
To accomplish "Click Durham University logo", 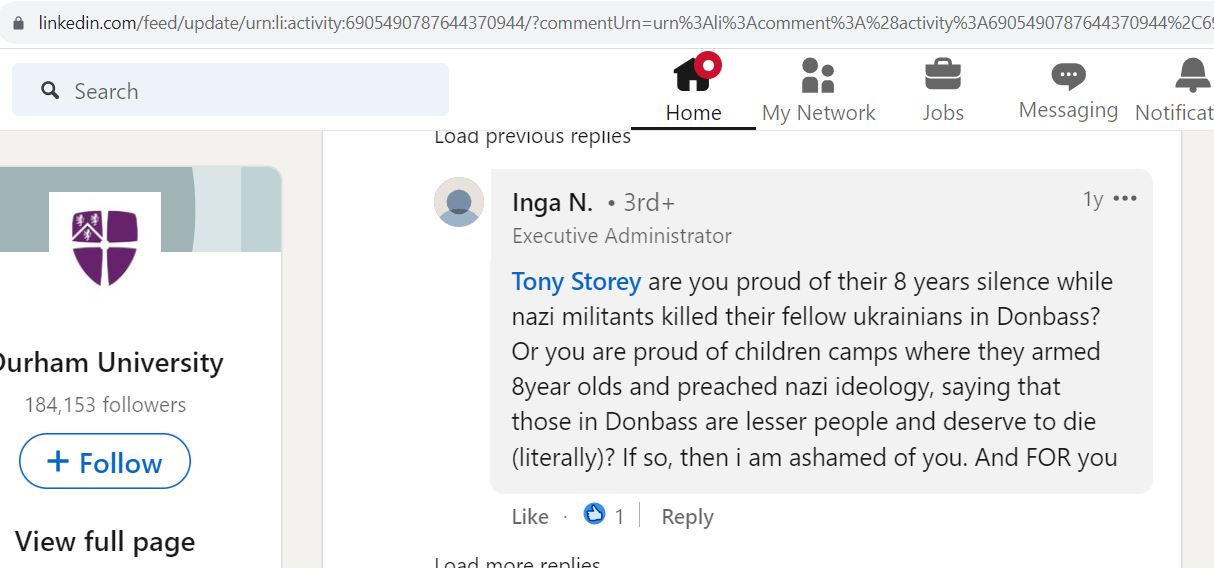I will (105, 247).
